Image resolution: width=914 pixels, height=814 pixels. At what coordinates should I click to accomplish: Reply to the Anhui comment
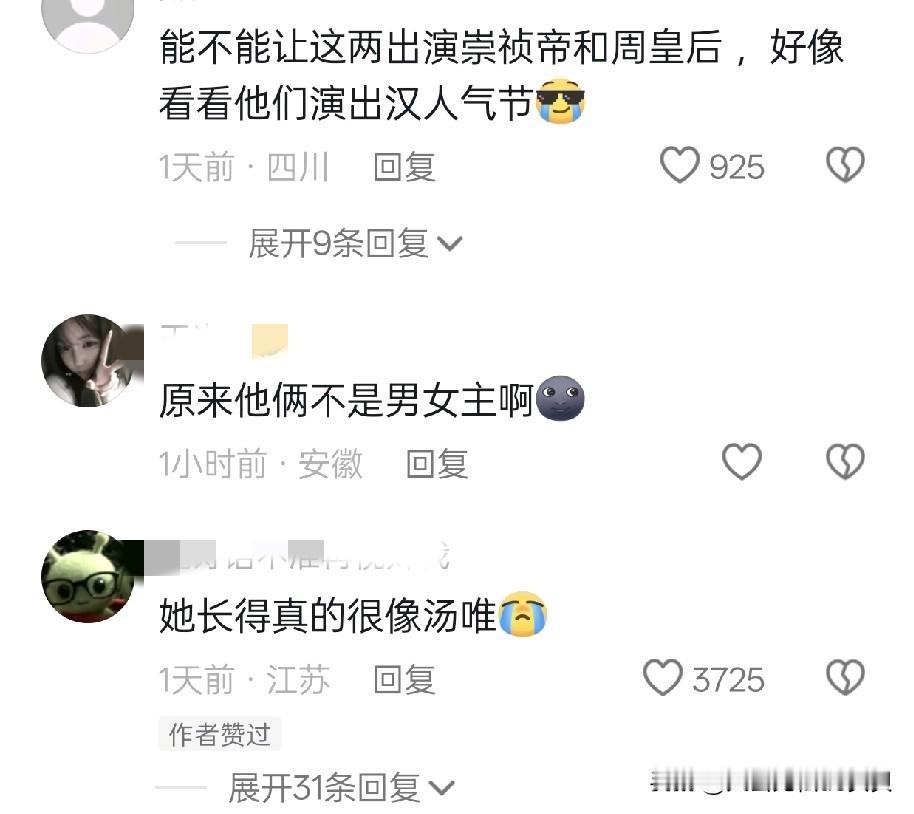pyautogui.click(x=437, y=464)
